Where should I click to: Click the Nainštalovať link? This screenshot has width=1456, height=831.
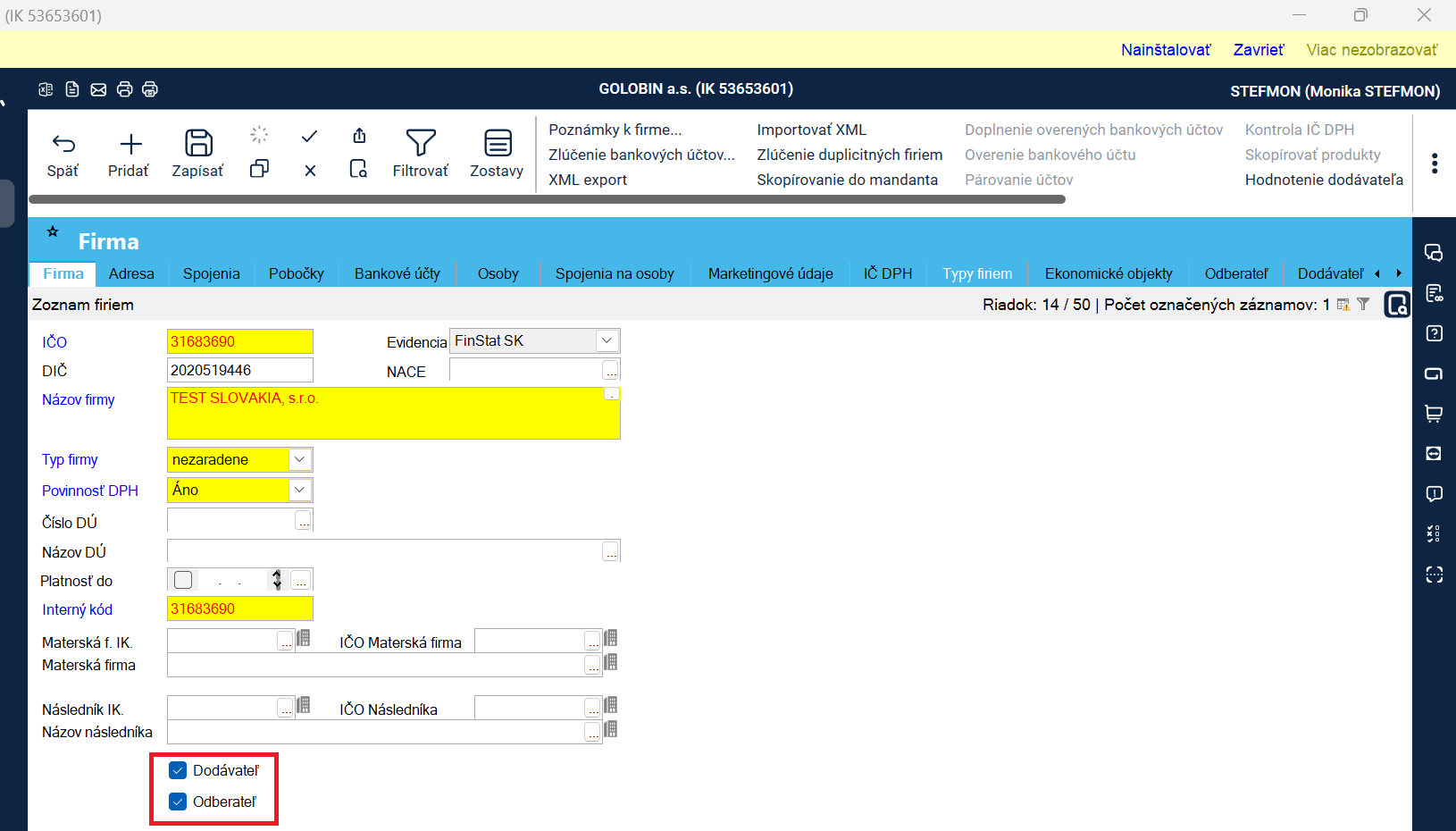click(1166, 50)
